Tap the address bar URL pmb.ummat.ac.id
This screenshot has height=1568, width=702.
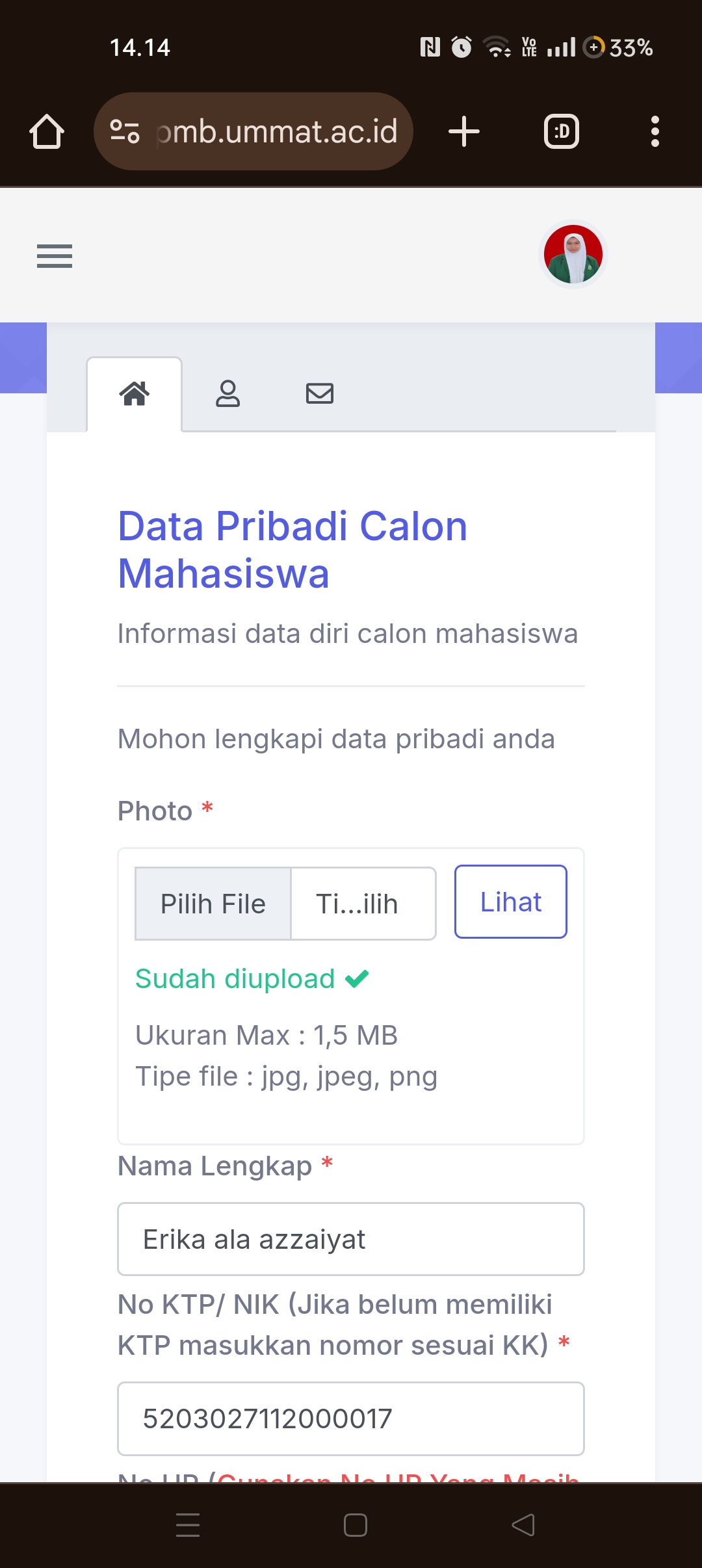(x=277, y=132)
